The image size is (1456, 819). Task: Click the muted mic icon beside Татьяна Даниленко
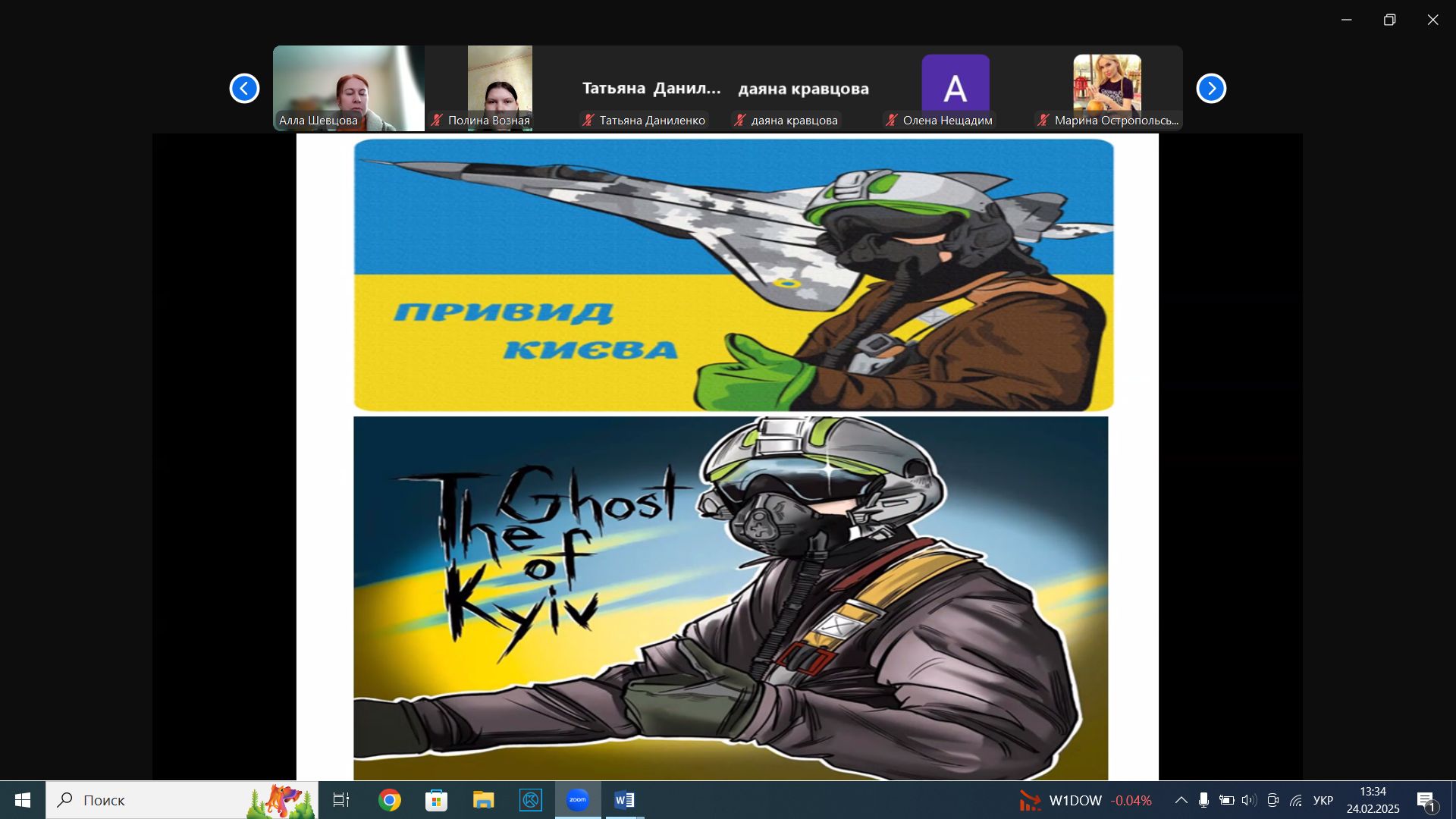(588, 120)
